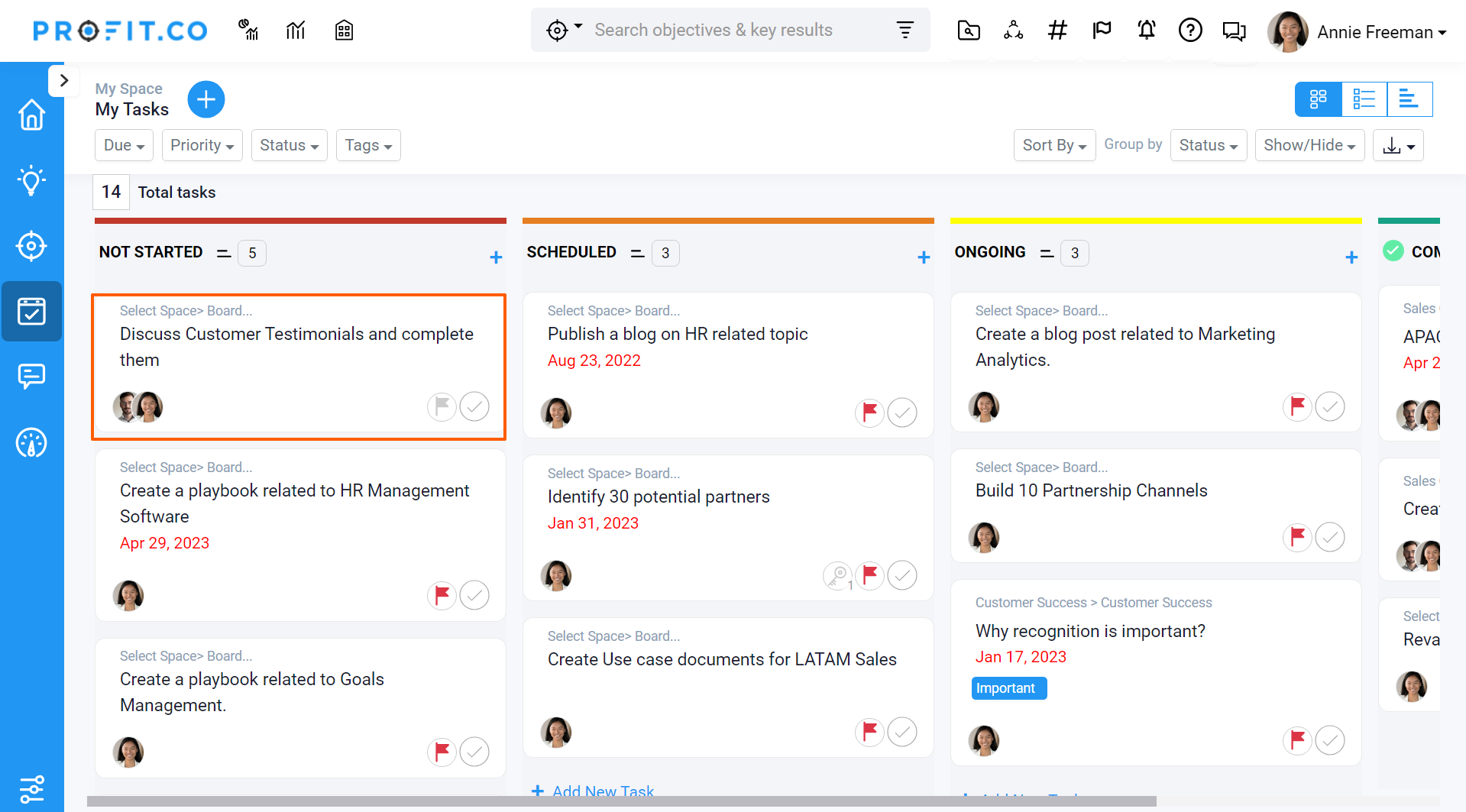Switch to the list view layout

coord(1364,99)
